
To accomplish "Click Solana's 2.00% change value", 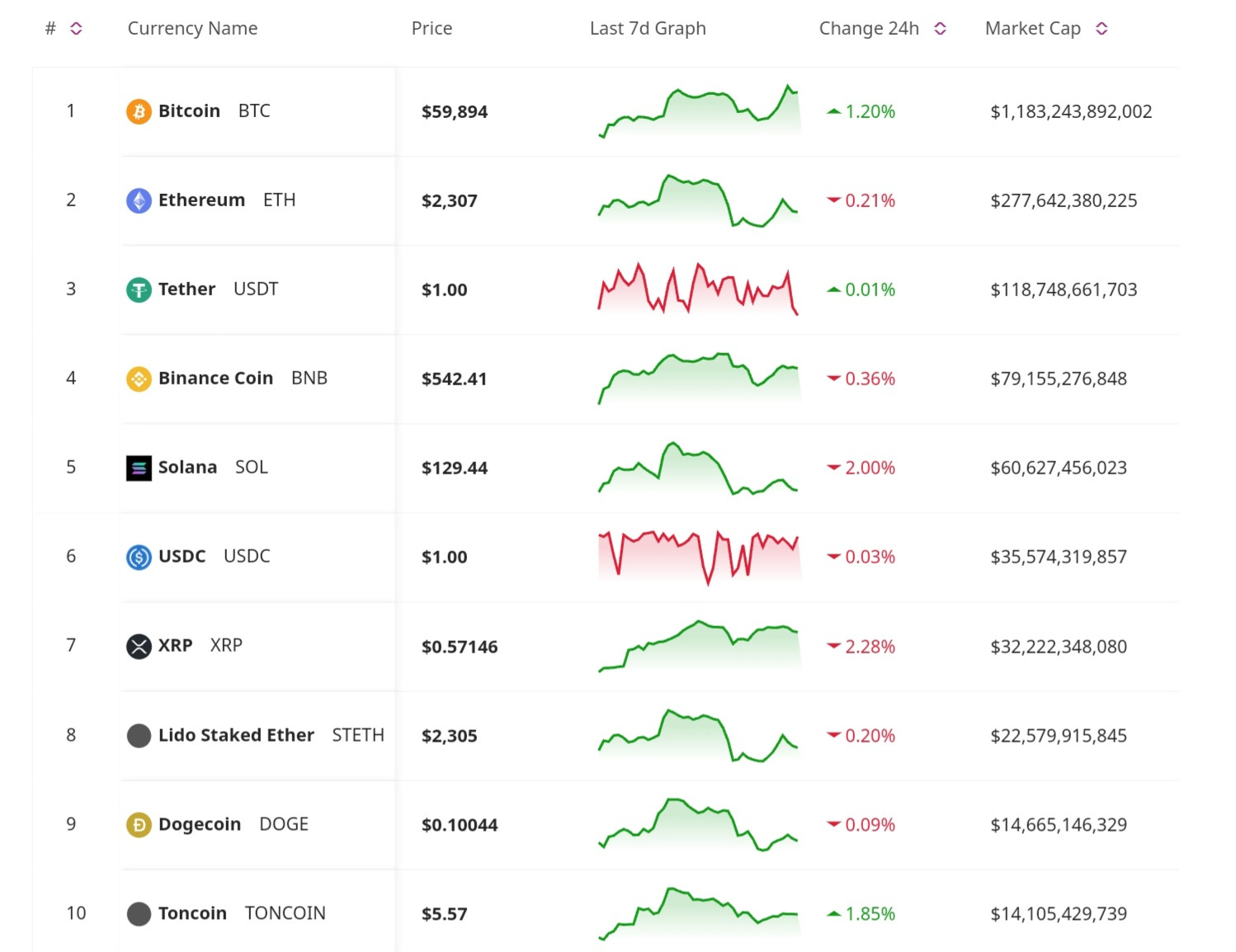I will pyautogui.click(x=870, y=468).
